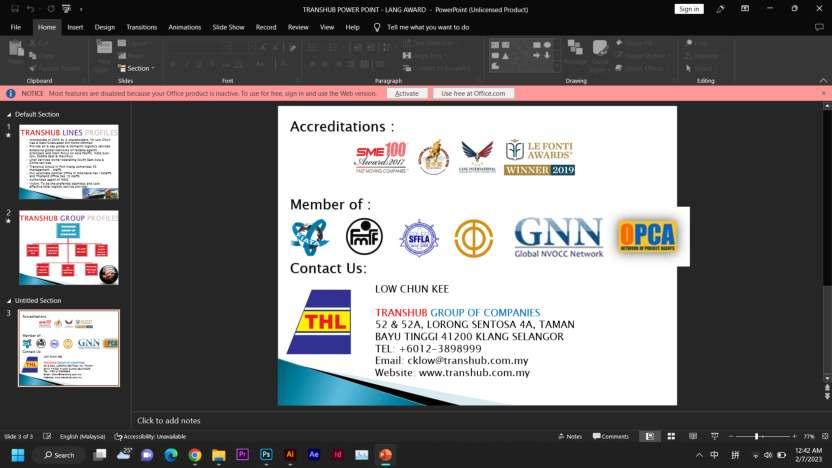Click the Click to add notes area

169,420
